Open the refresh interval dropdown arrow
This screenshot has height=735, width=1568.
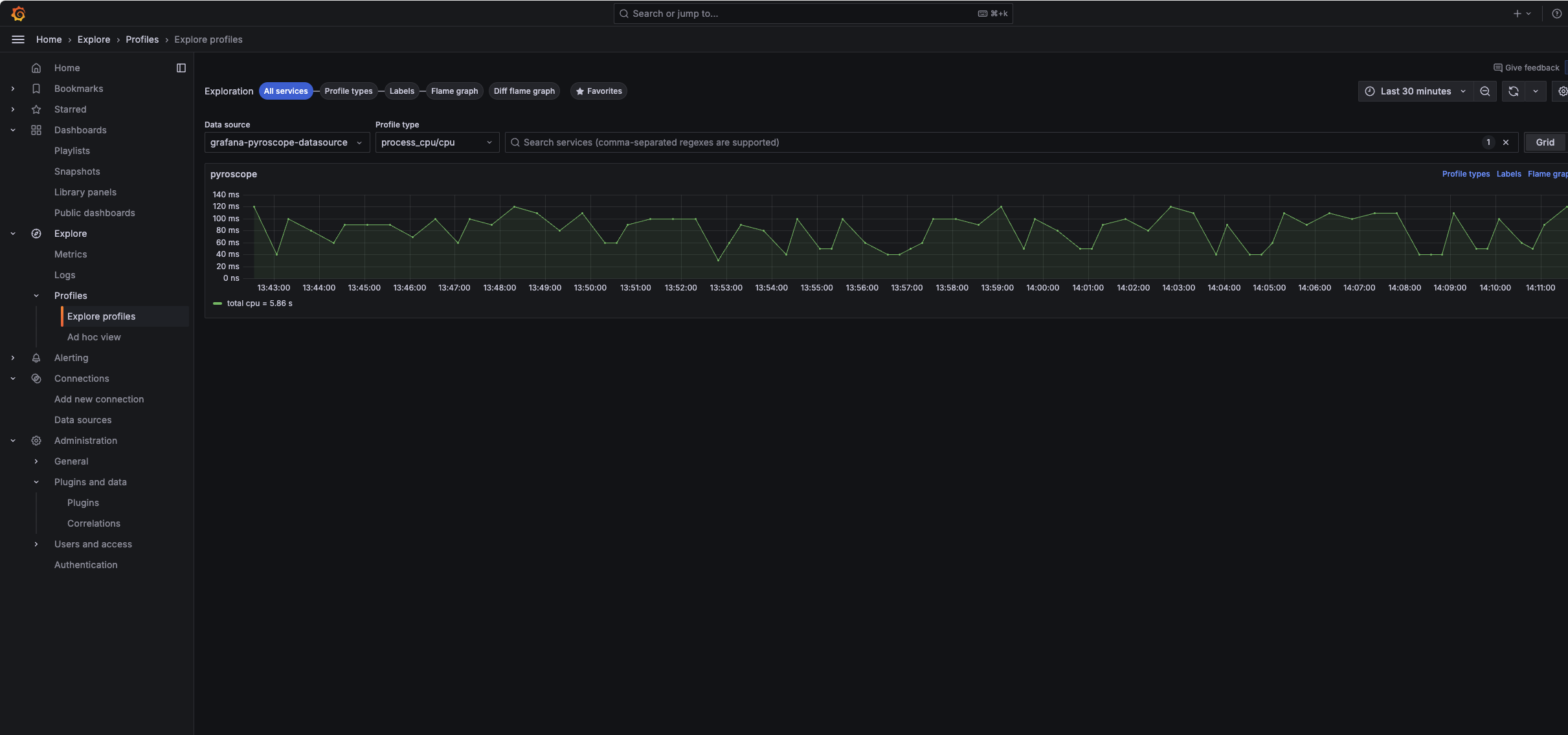[x=1535, y=91]
